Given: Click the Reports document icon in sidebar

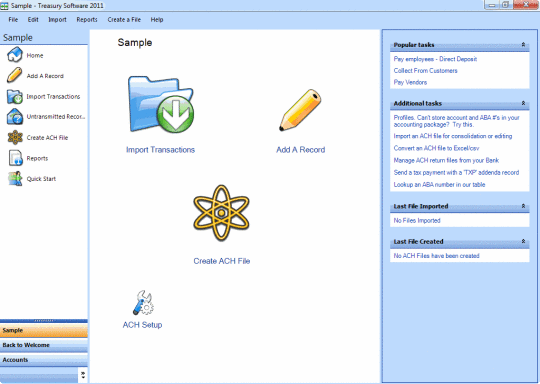Looking at the screenshot, I should click(15, 158).
